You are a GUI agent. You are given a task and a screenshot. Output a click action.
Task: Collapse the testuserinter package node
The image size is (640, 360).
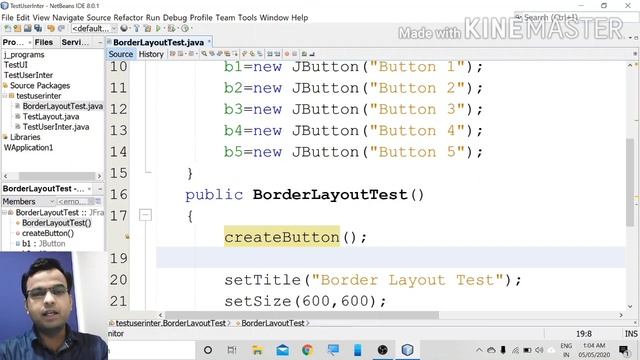5,96
